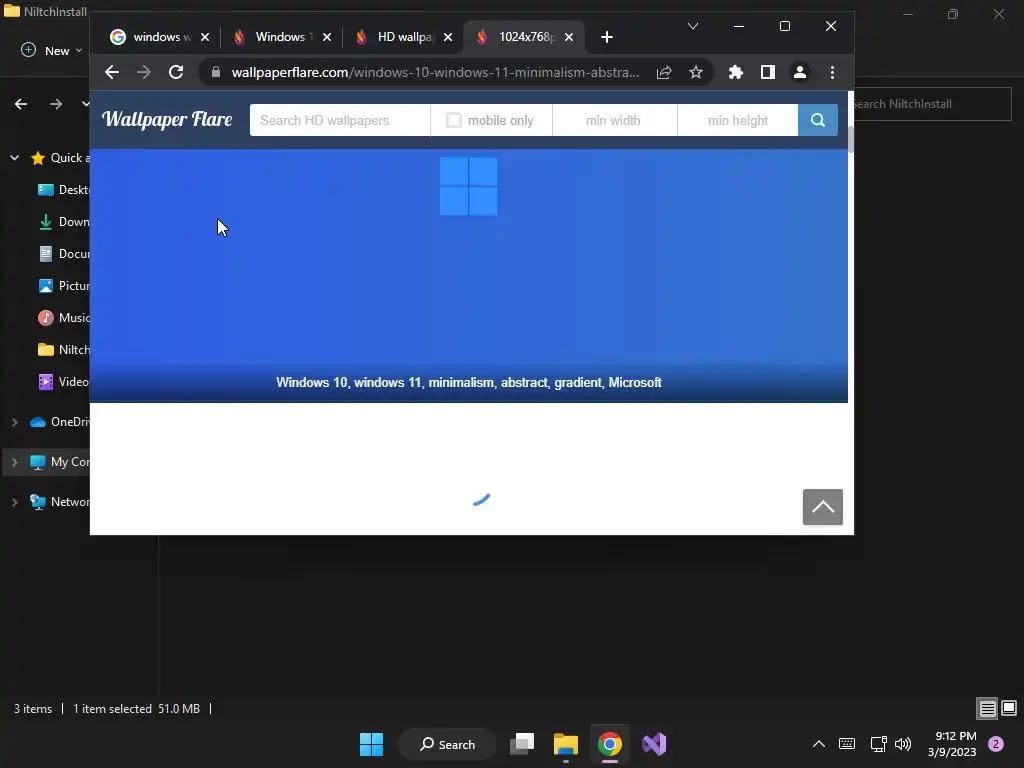This screenshot has height=768, width=1024.
Task: Open clock showing 9:12 PM
Action: pyautogui.click(x=952, y=744)
